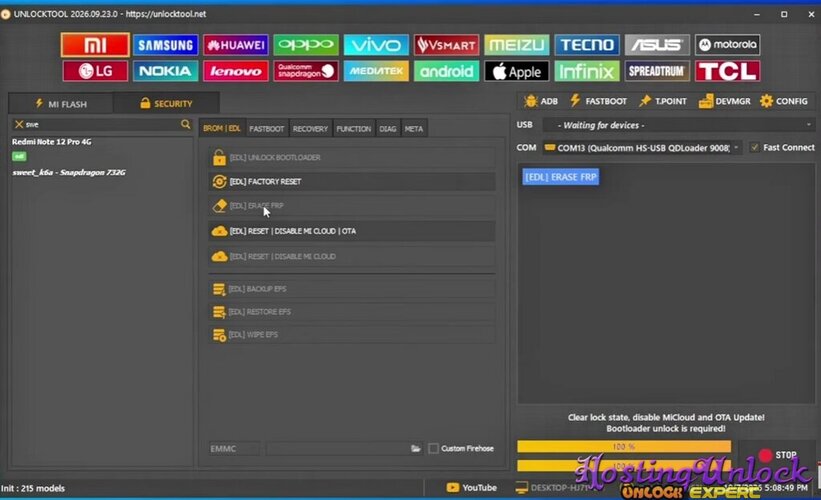
Task: Clear the model search with X icon
Action: (19, 124)
